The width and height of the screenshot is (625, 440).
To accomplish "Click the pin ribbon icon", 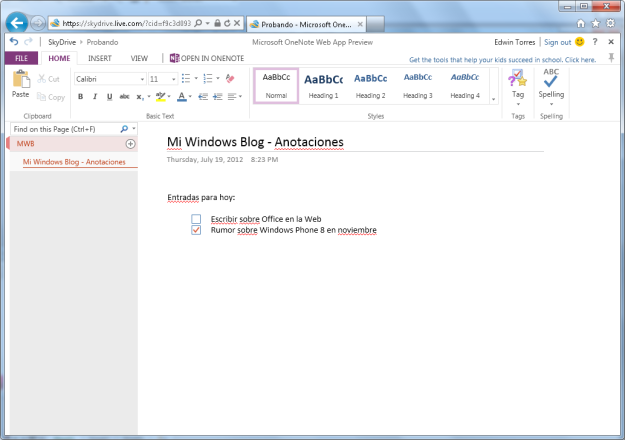I will [611, 58].
